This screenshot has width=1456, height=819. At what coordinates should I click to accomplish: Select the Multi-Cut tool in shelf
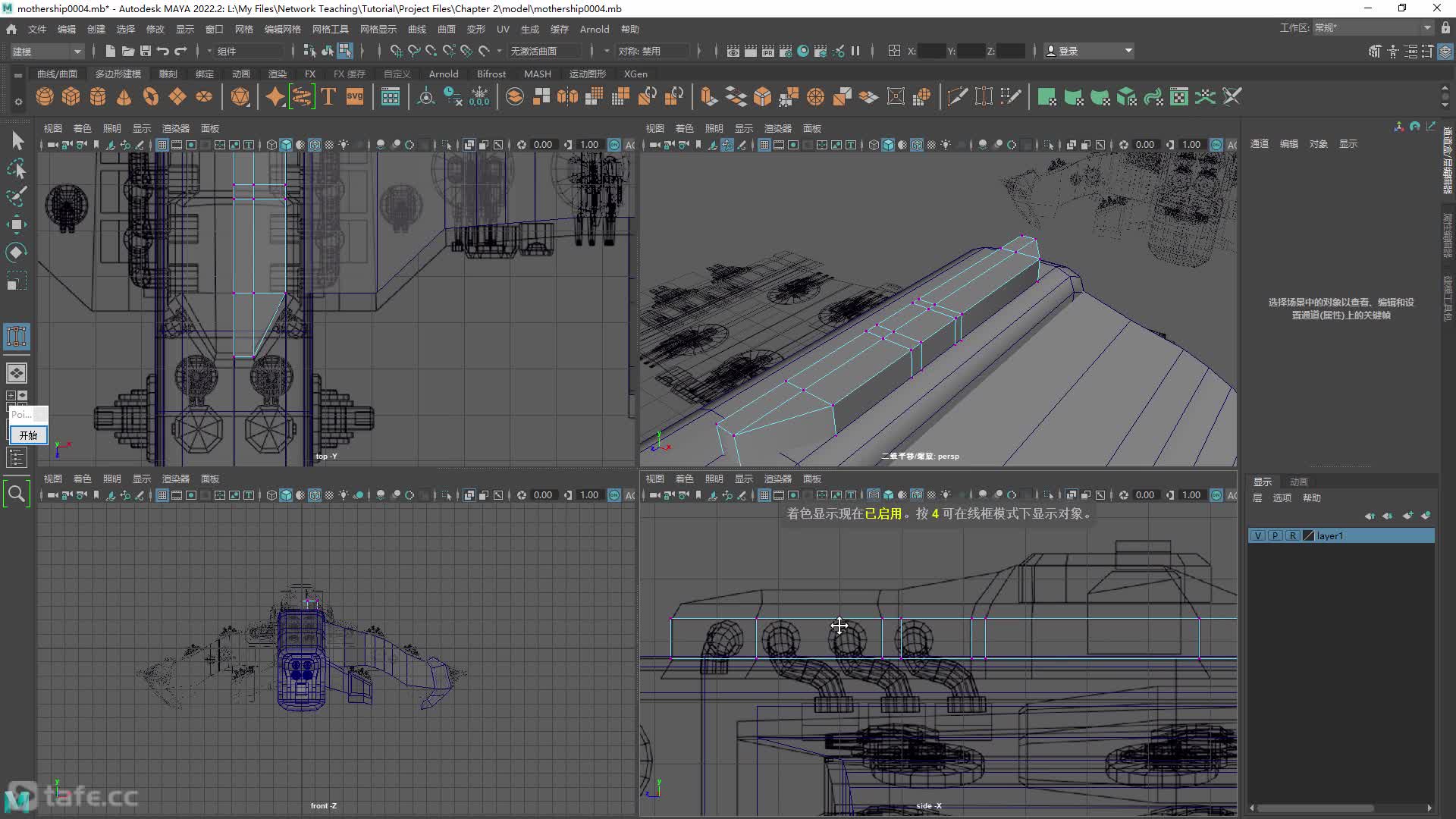(958, 97)
